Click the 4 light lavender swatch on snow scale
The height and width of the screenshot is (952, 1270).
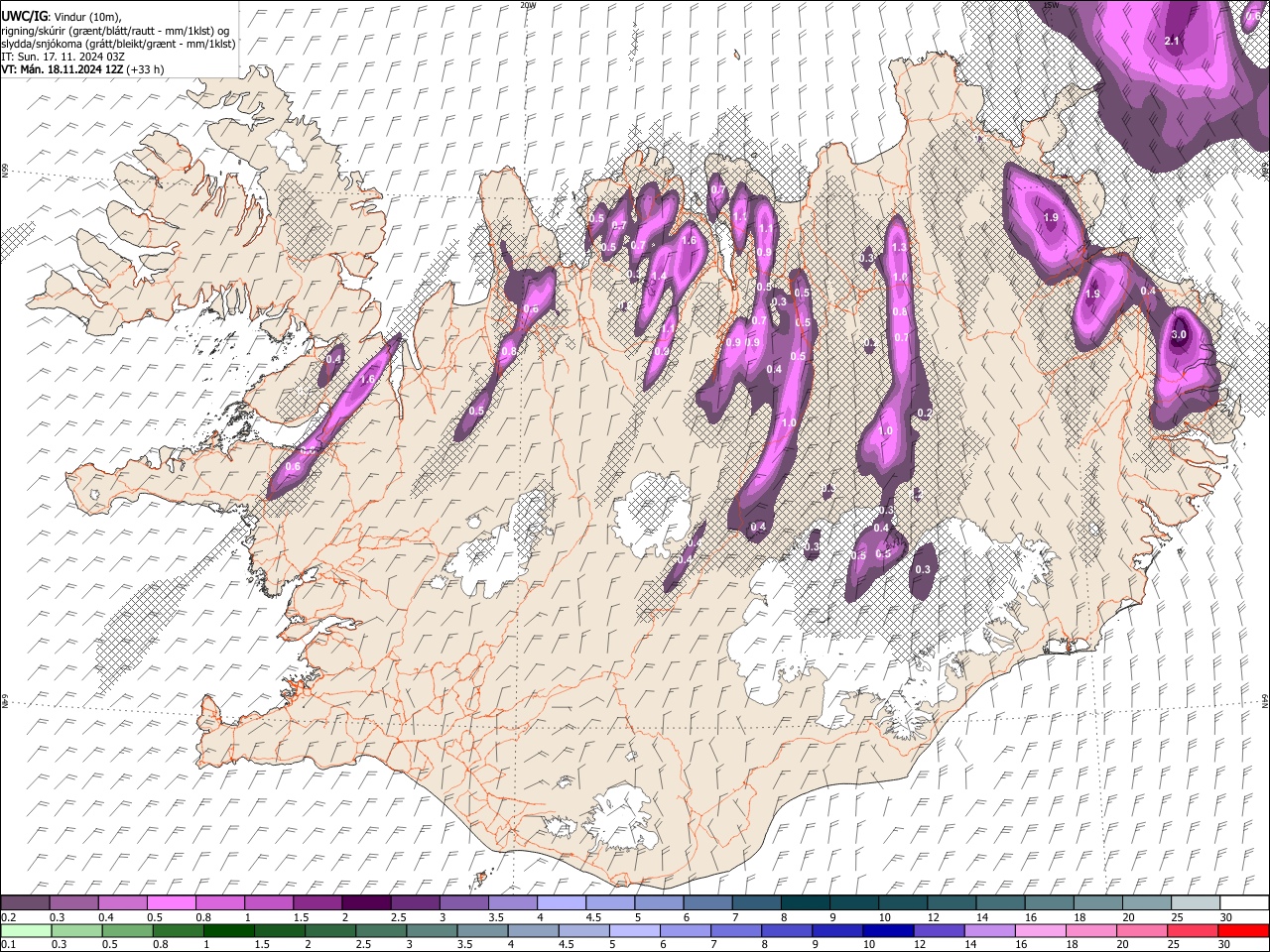[x=561, y=902]
